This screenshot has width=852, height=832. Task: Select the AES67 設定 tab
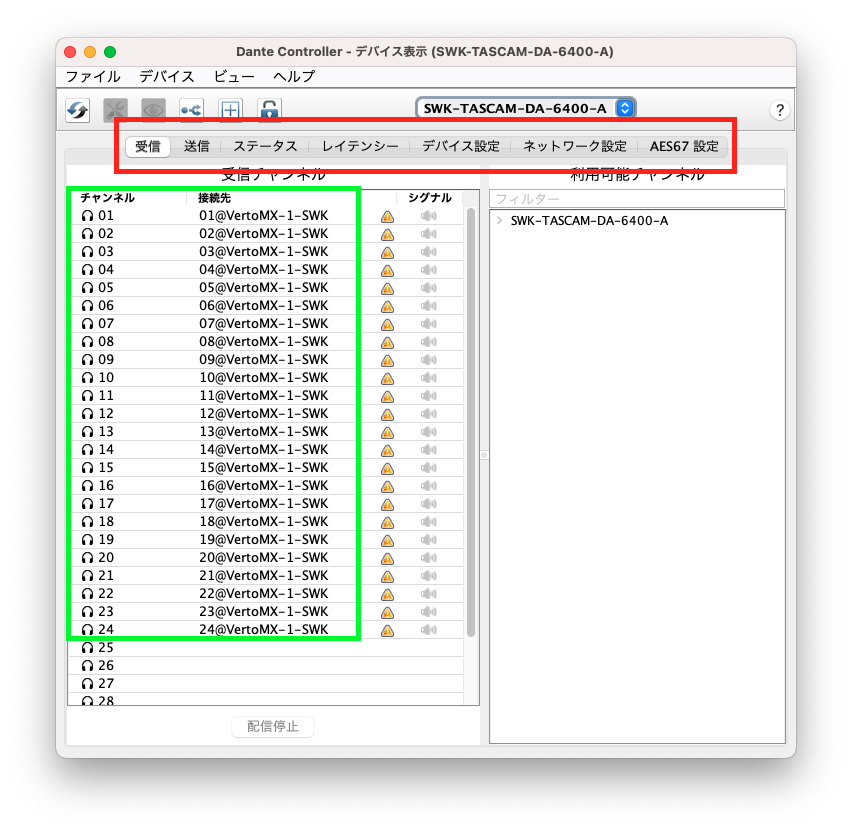pos(684,146)
